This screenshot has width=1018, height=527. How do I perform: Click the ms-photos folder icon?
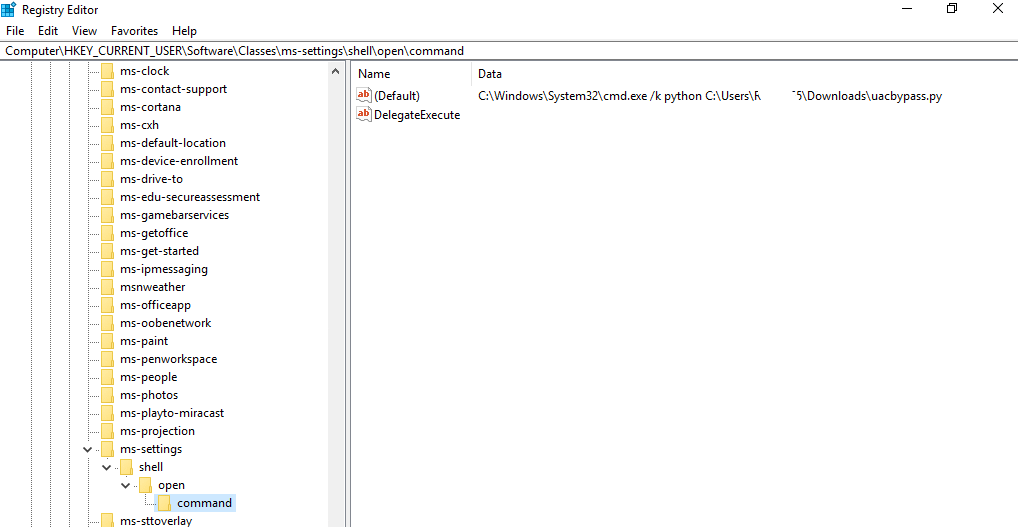click(x=107, y=395)
